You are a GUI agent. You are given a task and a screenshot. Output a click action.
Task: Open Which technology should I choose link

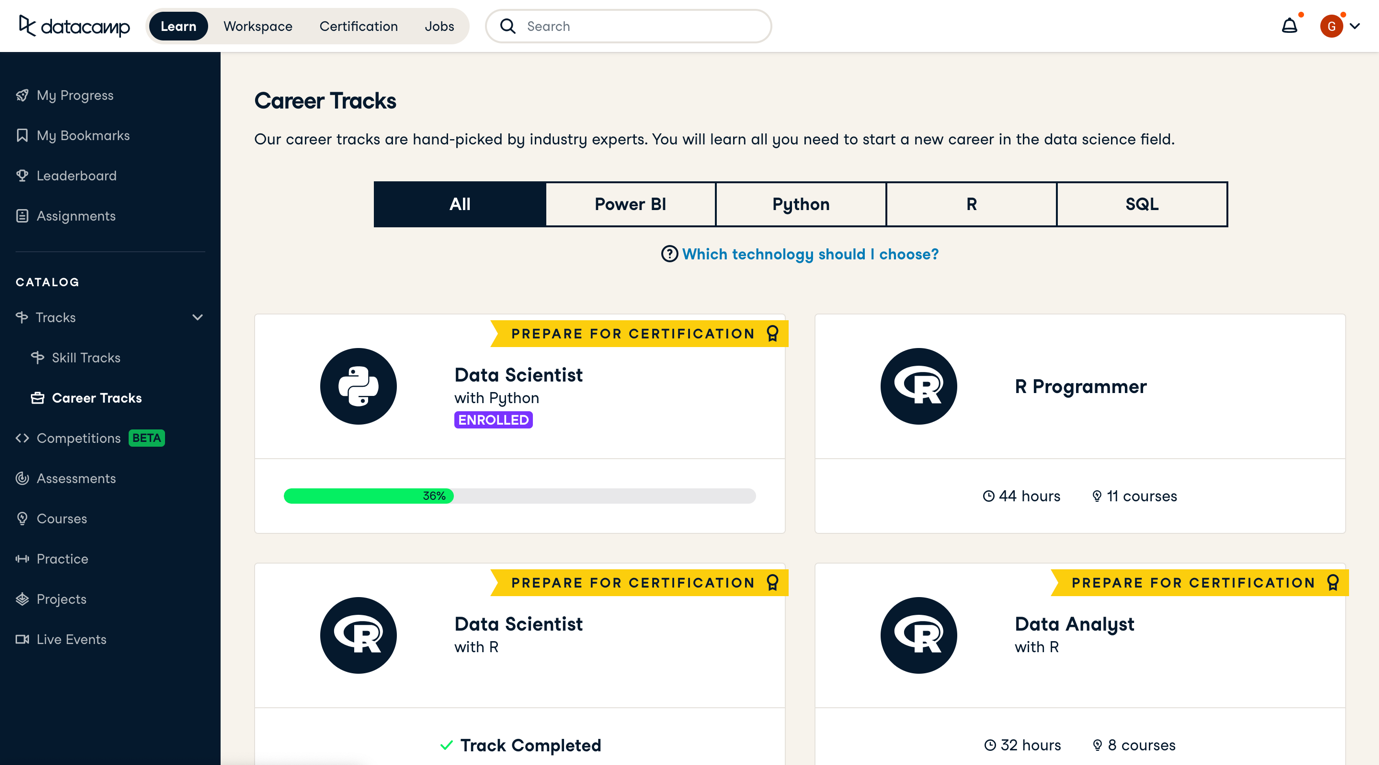(x=810, y=254)
